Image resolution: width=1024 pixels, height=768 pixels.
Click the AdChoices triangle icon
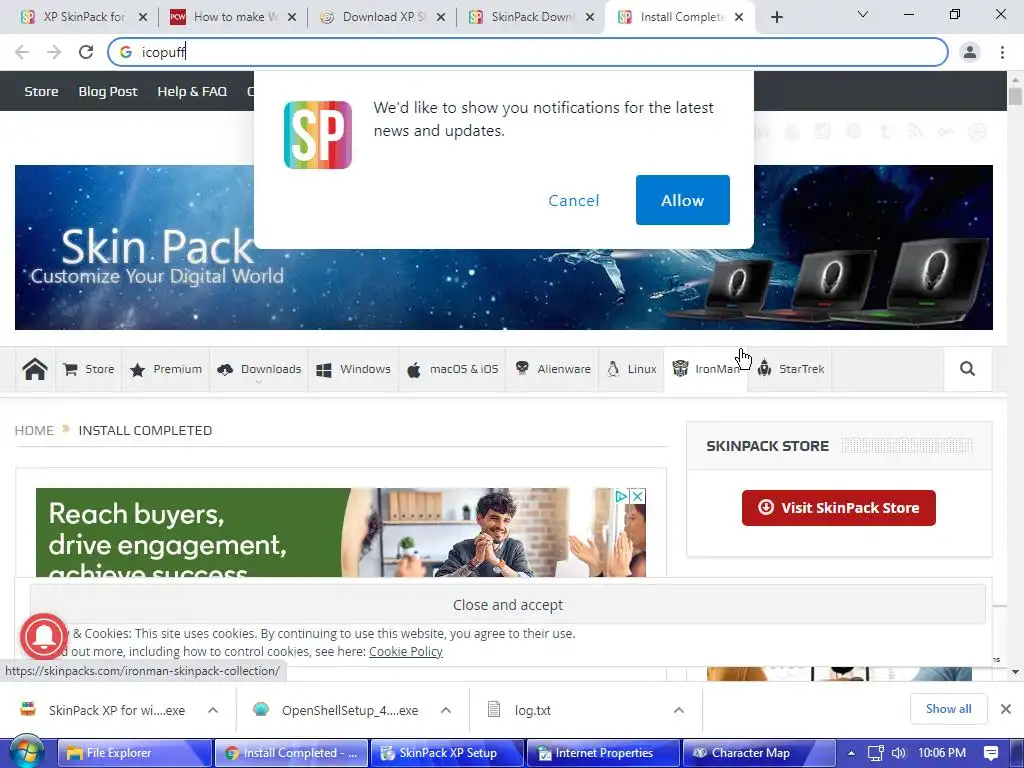click(x=622, y=496)
